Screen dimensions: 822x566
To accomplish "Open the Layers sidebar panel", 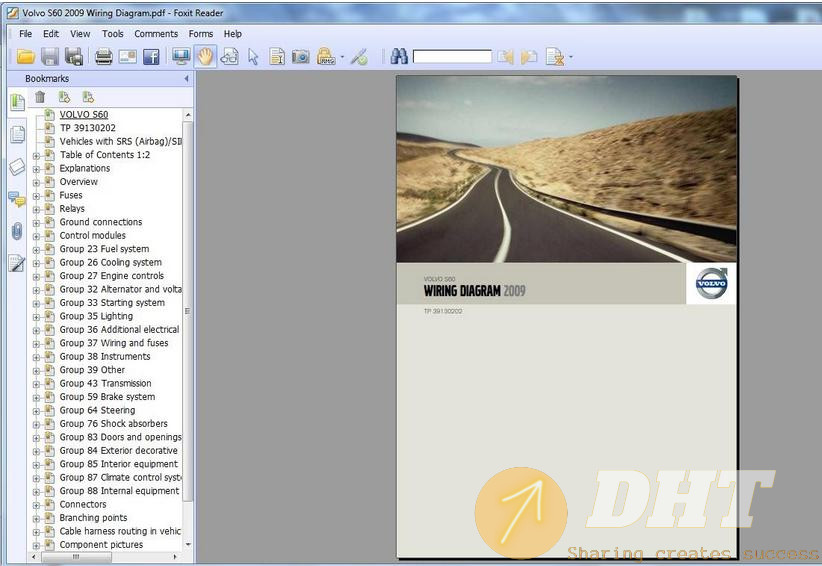I will (x=17, y=167).
